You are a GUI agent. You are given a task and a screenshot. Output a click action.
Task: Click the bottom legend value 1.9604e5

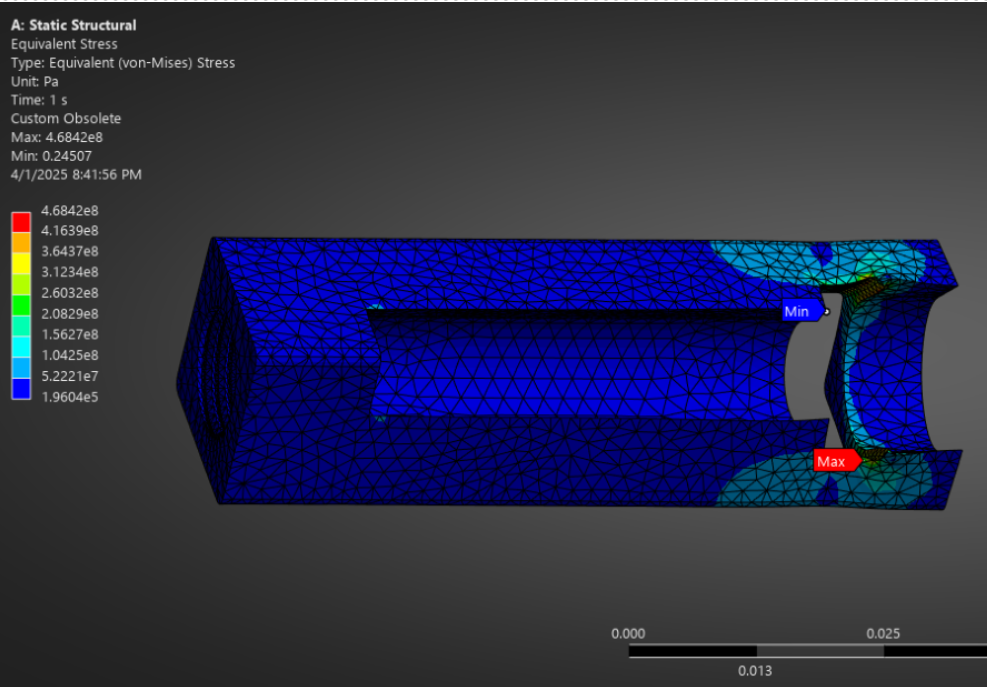click(70, 397)
